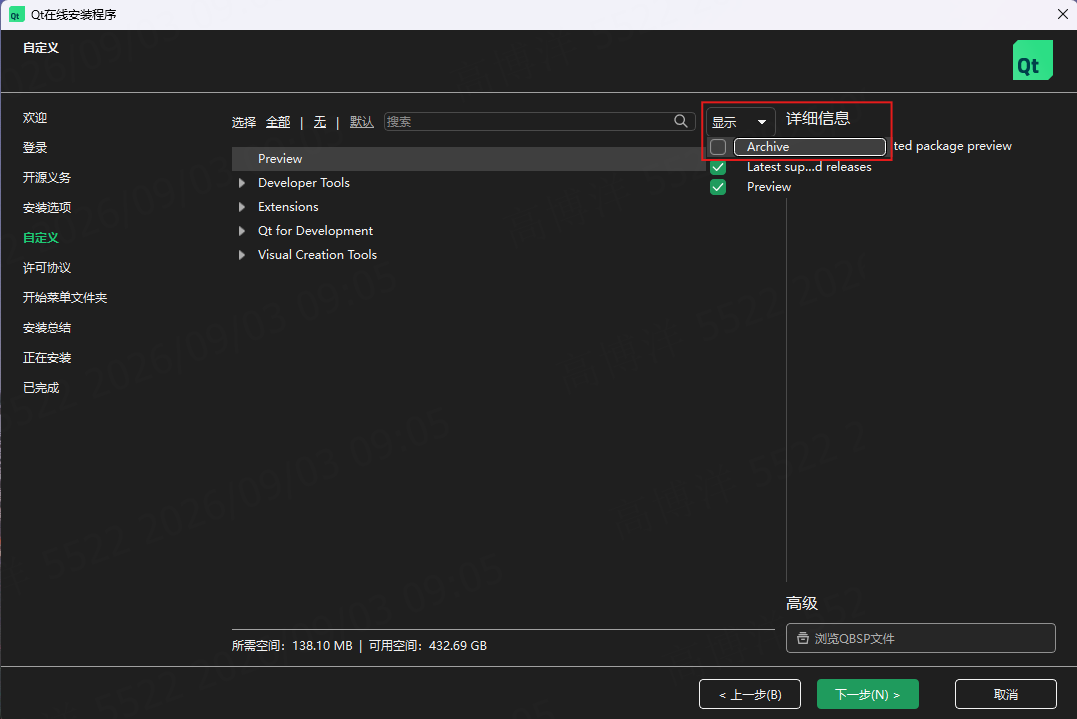Select the Extensions row
The image size is (1077, 719).
pyautogui.click(x=468, y=207)
